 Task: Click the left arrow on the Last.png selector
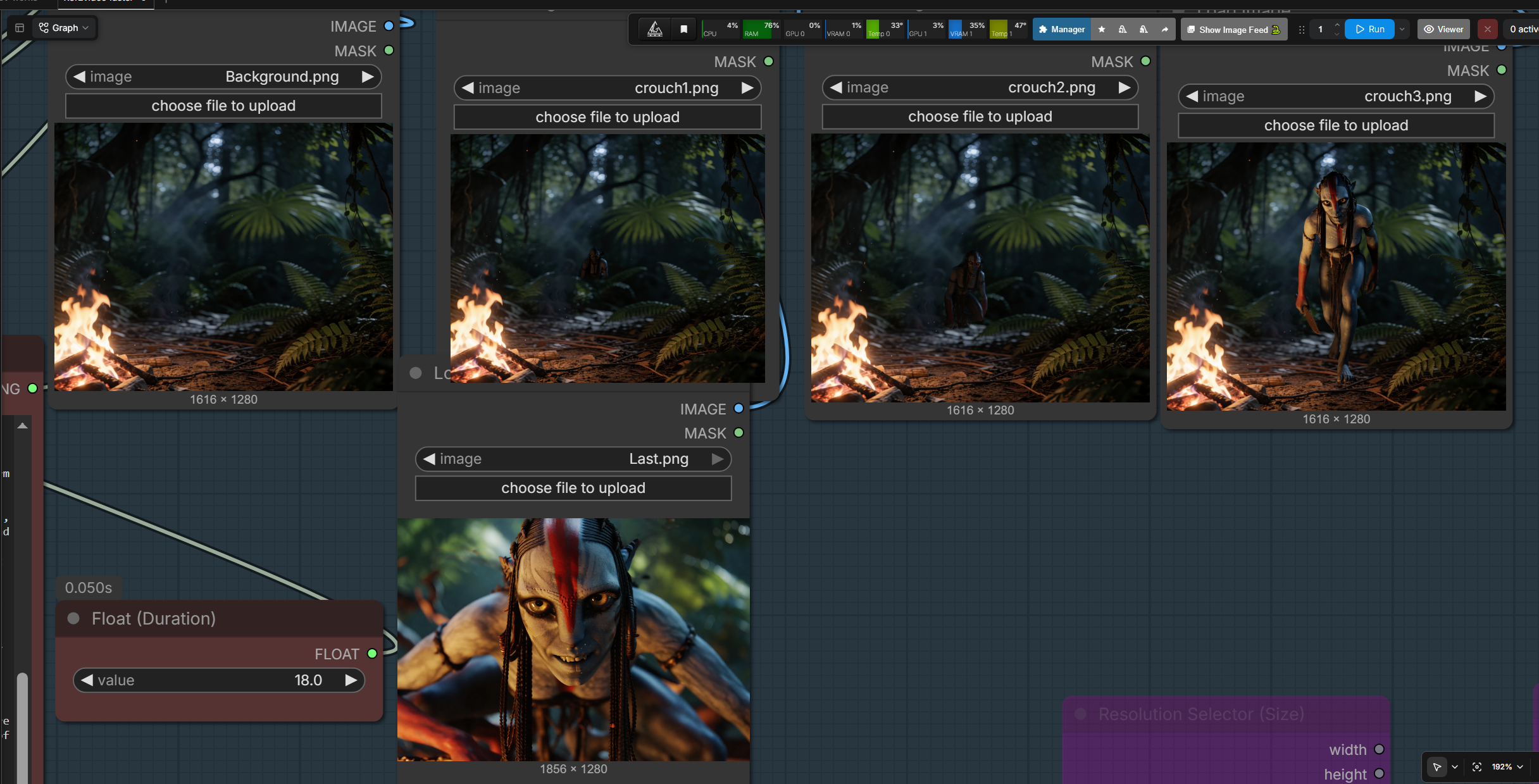(x=429, y=459)
